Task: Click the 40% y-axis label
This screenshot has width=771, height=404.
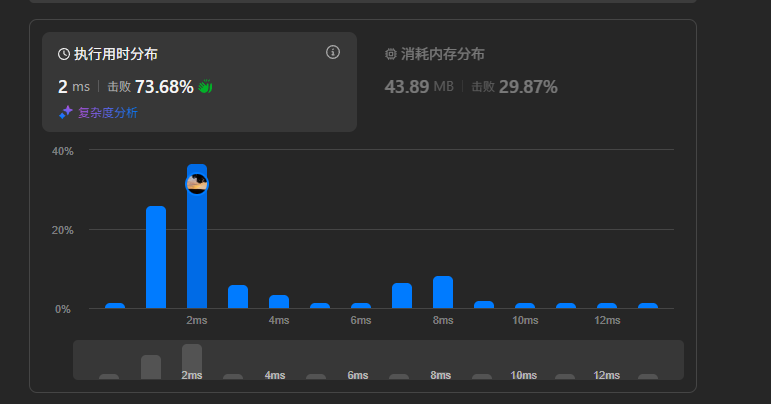Action: coord(62,151)
